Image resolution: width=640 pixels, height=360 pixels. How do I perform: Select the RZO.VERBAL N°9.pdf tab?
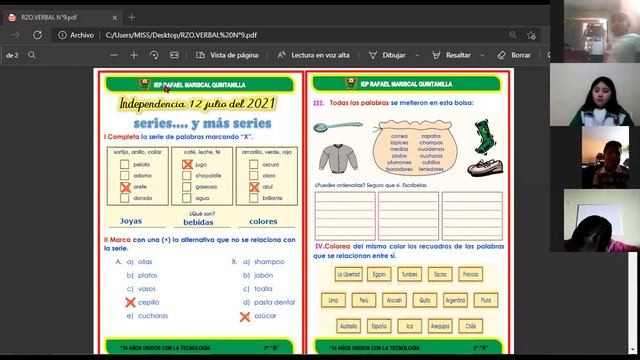[x=62, y=18]
